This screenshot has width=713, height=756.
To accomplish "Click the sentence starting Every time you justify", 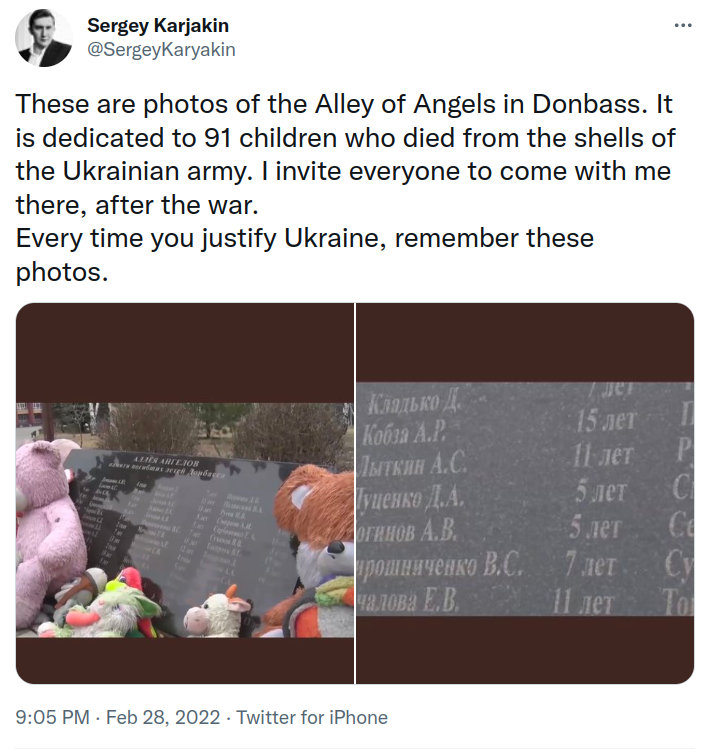I will [305, 239].
